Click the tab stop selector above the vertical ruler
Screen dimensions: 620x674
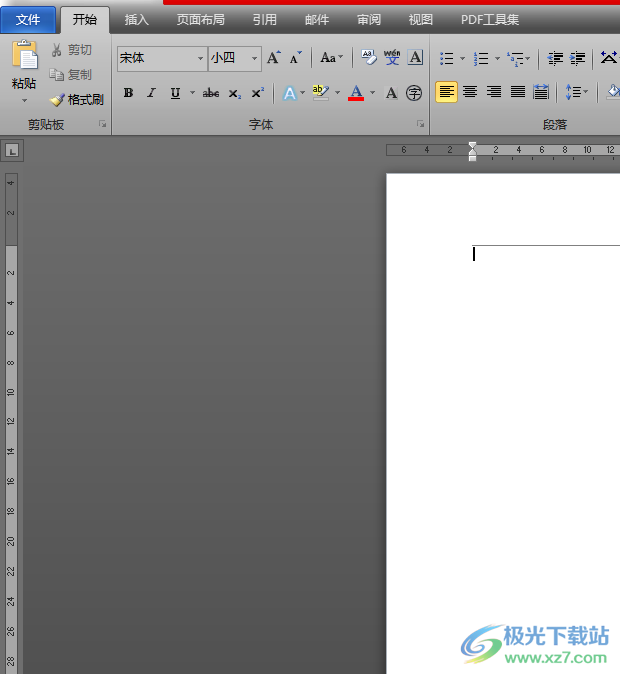[x=12, y=150]
